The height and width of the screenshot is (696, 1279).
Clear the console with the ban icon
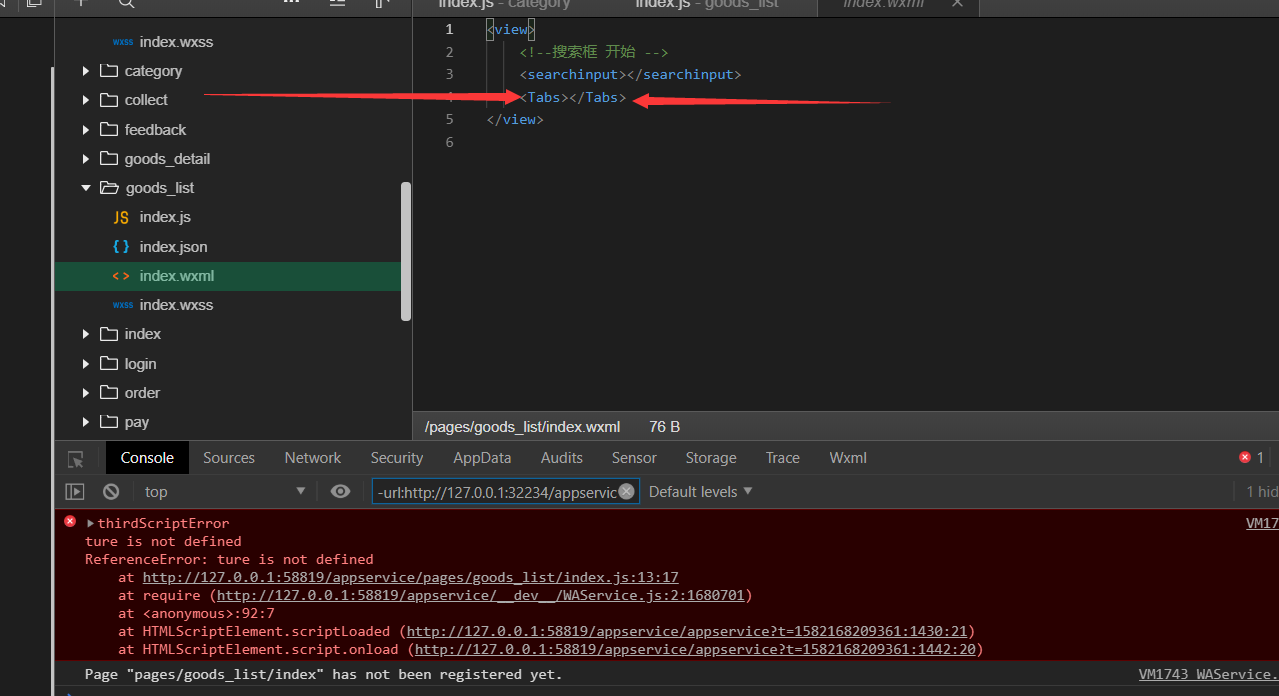(x=111, y=491)
